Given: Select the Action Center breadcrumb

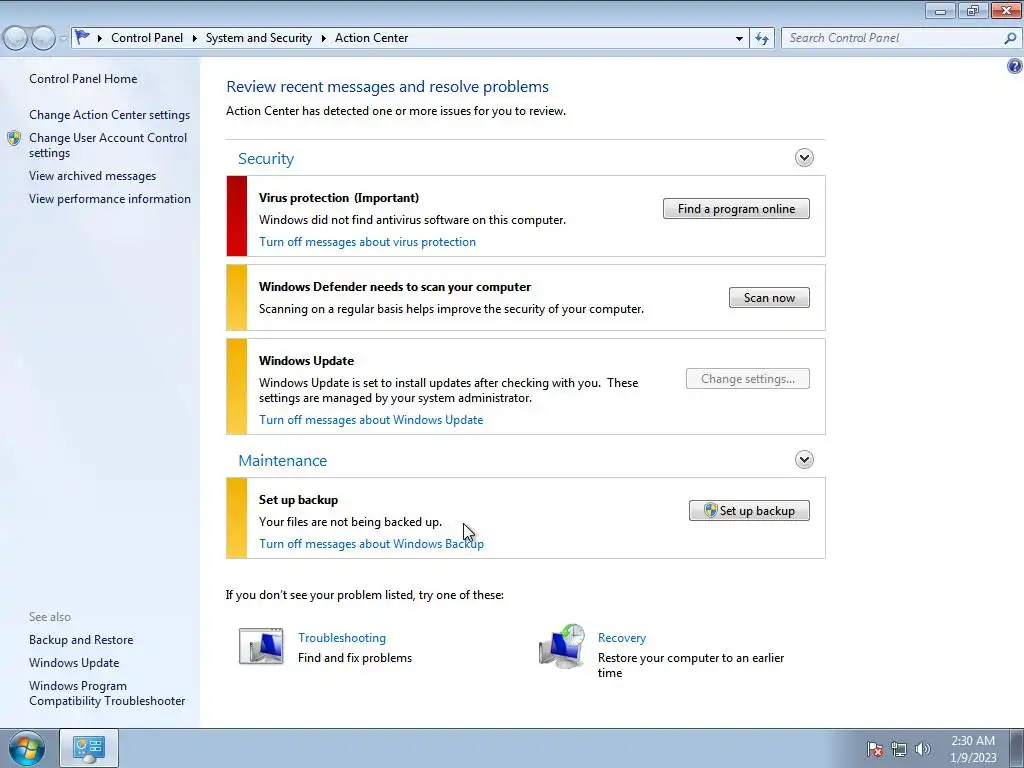Looking at the screenshot, I should pos(372,38).
